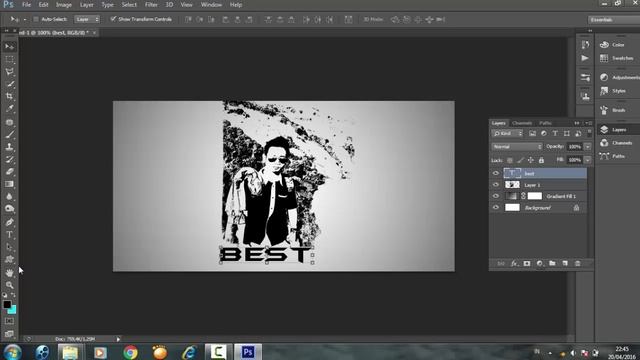
Task: Toggle lock transparent pixels
Action: pos(510,160)
